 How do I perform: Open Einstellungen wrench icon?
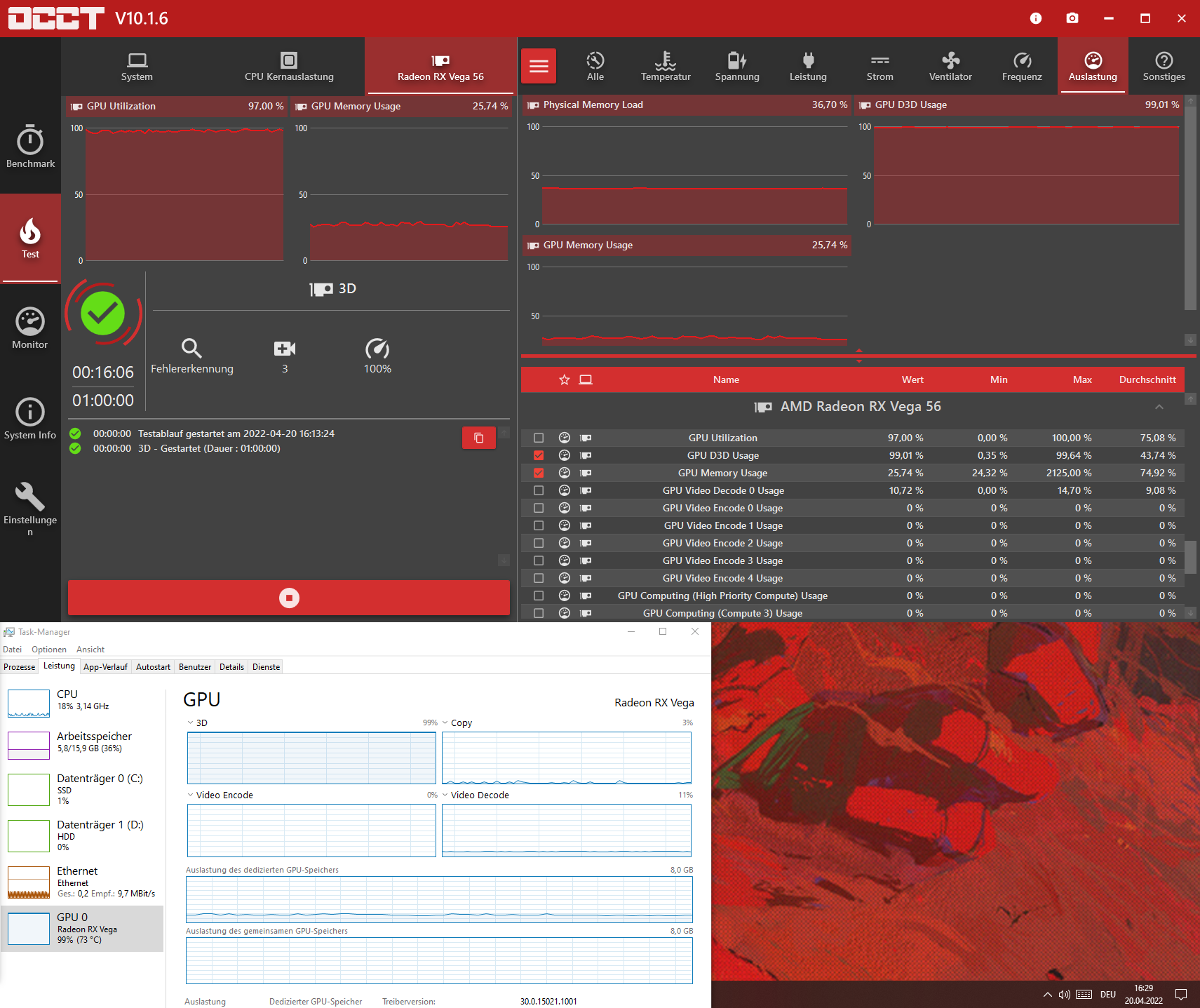pos(30,497)
